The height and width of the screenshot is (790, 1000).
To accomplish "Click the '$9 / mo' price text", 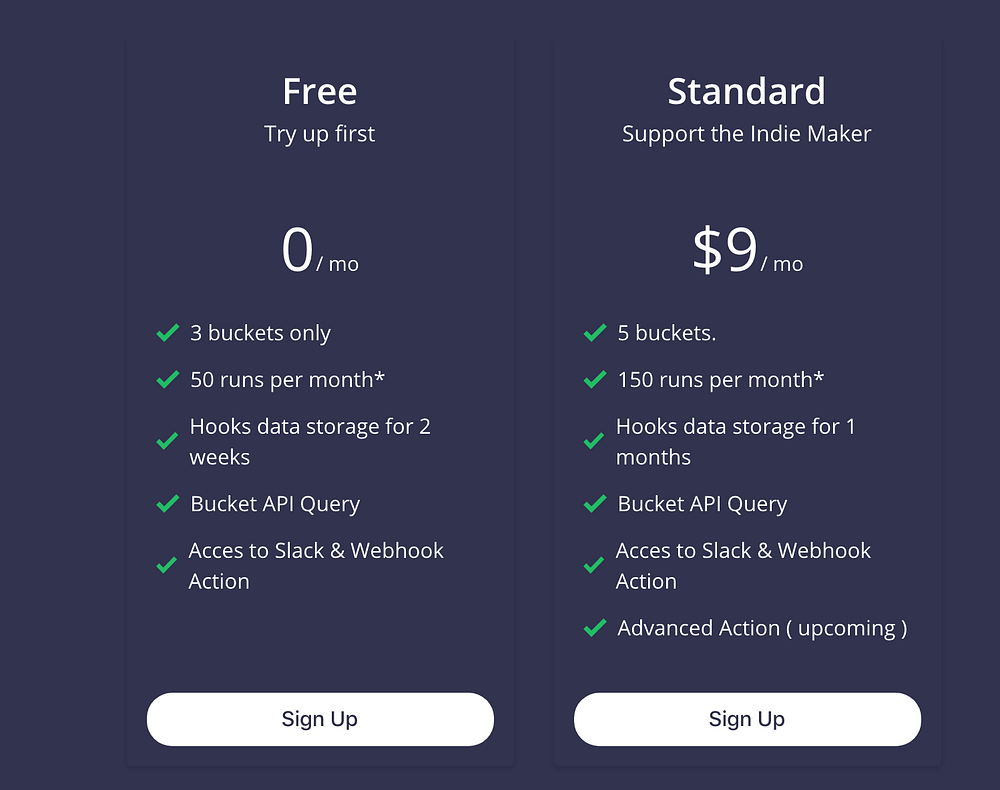I will (x=747, y=250).
